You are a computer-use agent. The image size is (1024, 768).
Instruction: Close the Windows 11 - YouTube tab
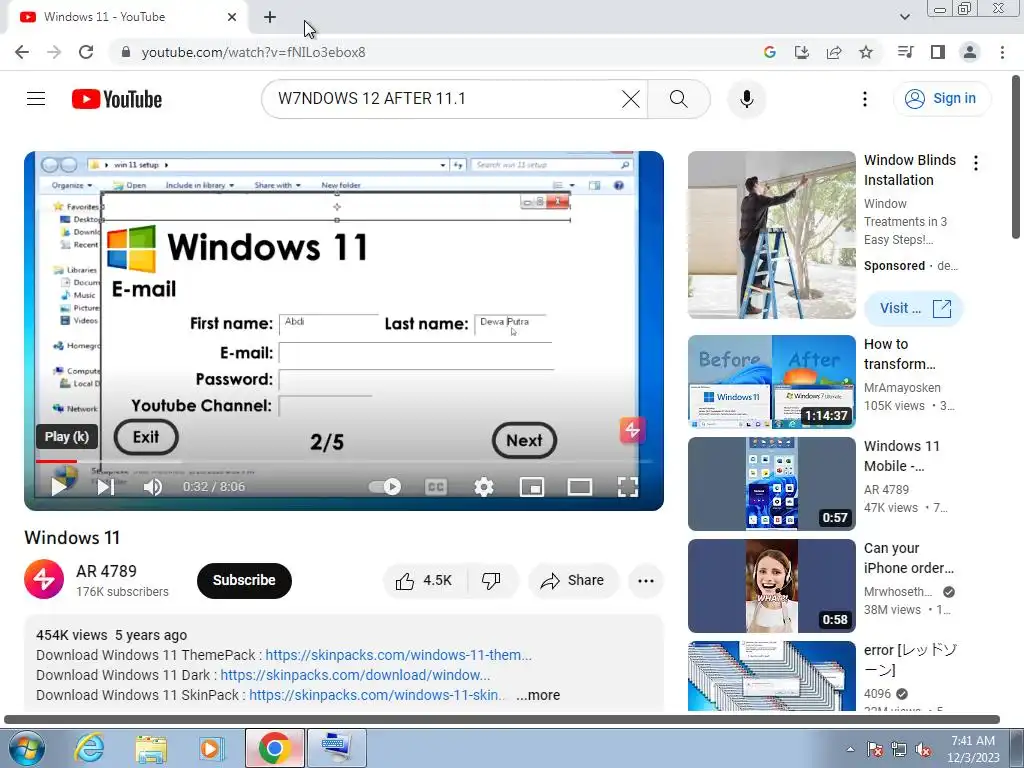pos(232,17)
